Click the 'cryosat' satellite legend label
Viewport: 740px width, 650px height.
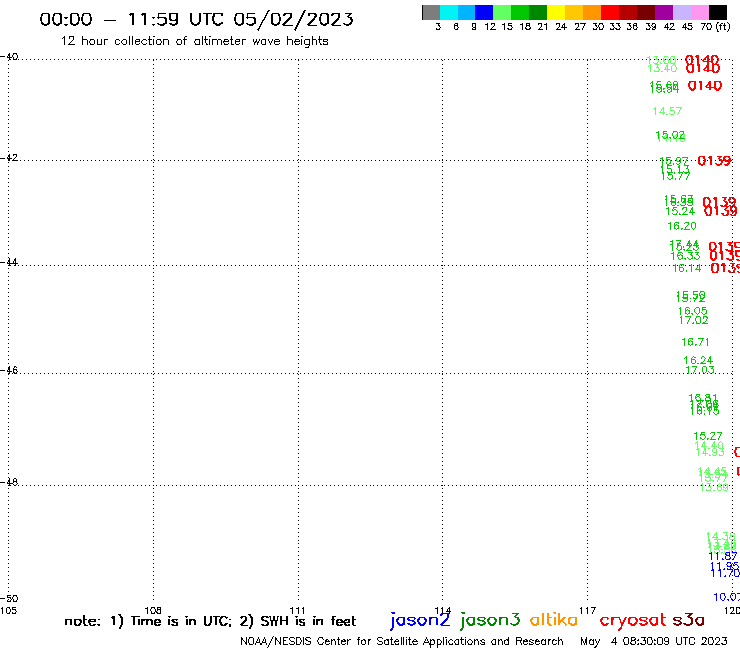pos(633,621)
